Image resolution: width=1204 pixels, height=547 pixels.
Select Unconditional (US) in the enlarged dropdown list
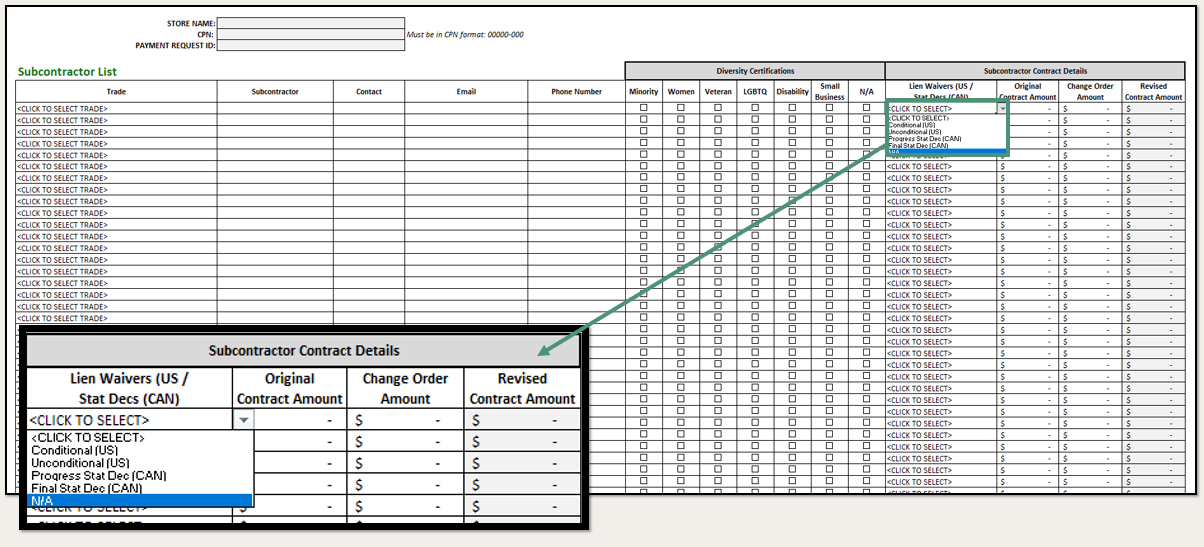tap(80, 463)
